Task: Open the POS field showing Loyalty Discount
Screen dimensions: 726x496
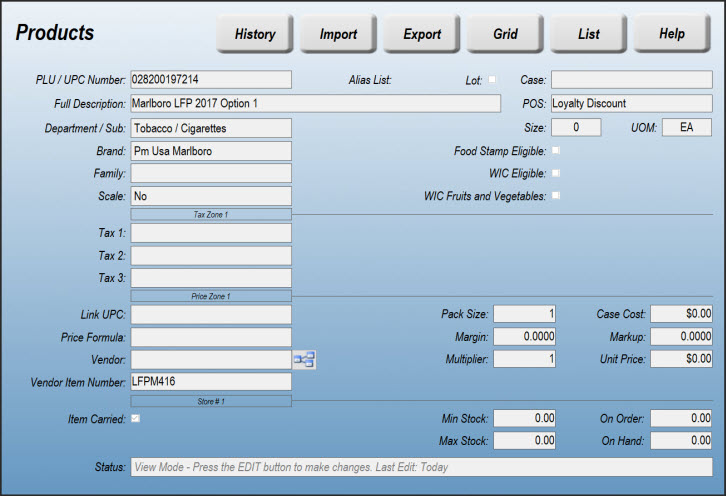Action: click(632, 103)
